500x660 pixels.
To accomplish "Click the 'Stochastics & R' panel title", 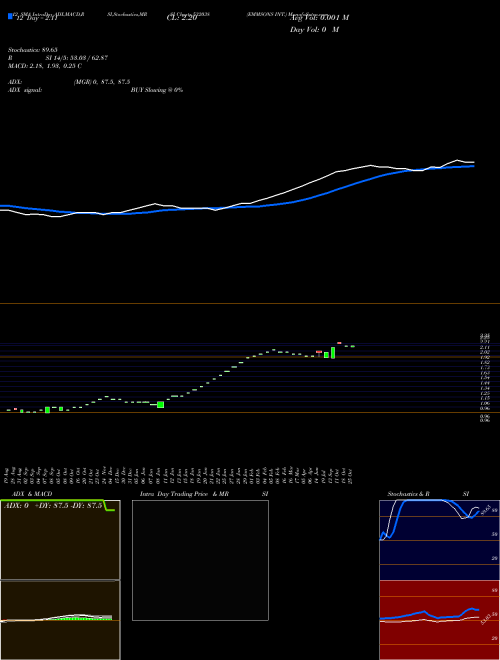I will (408, 494).
